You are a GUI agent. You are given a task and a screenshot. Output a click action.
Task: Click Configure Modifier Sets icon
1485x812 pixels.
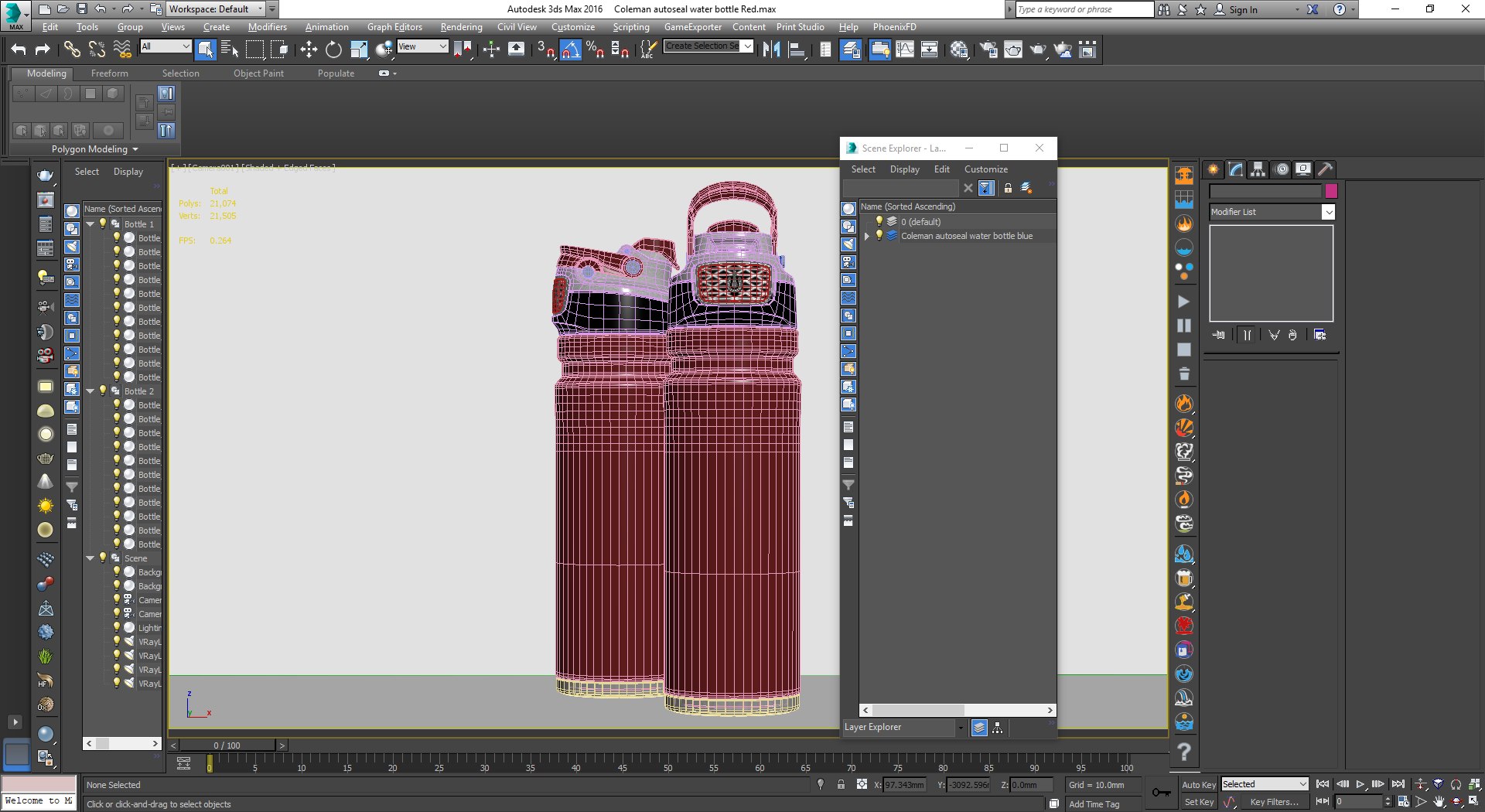coord(1320,335)
